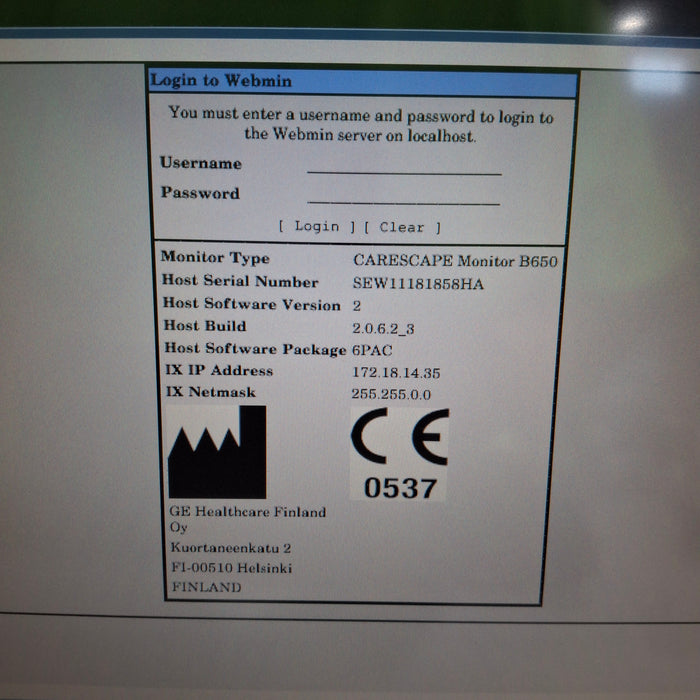This screenshot has width=700, height=700.
Task: Click the 0537 notified body number
Action: point(399,487)
